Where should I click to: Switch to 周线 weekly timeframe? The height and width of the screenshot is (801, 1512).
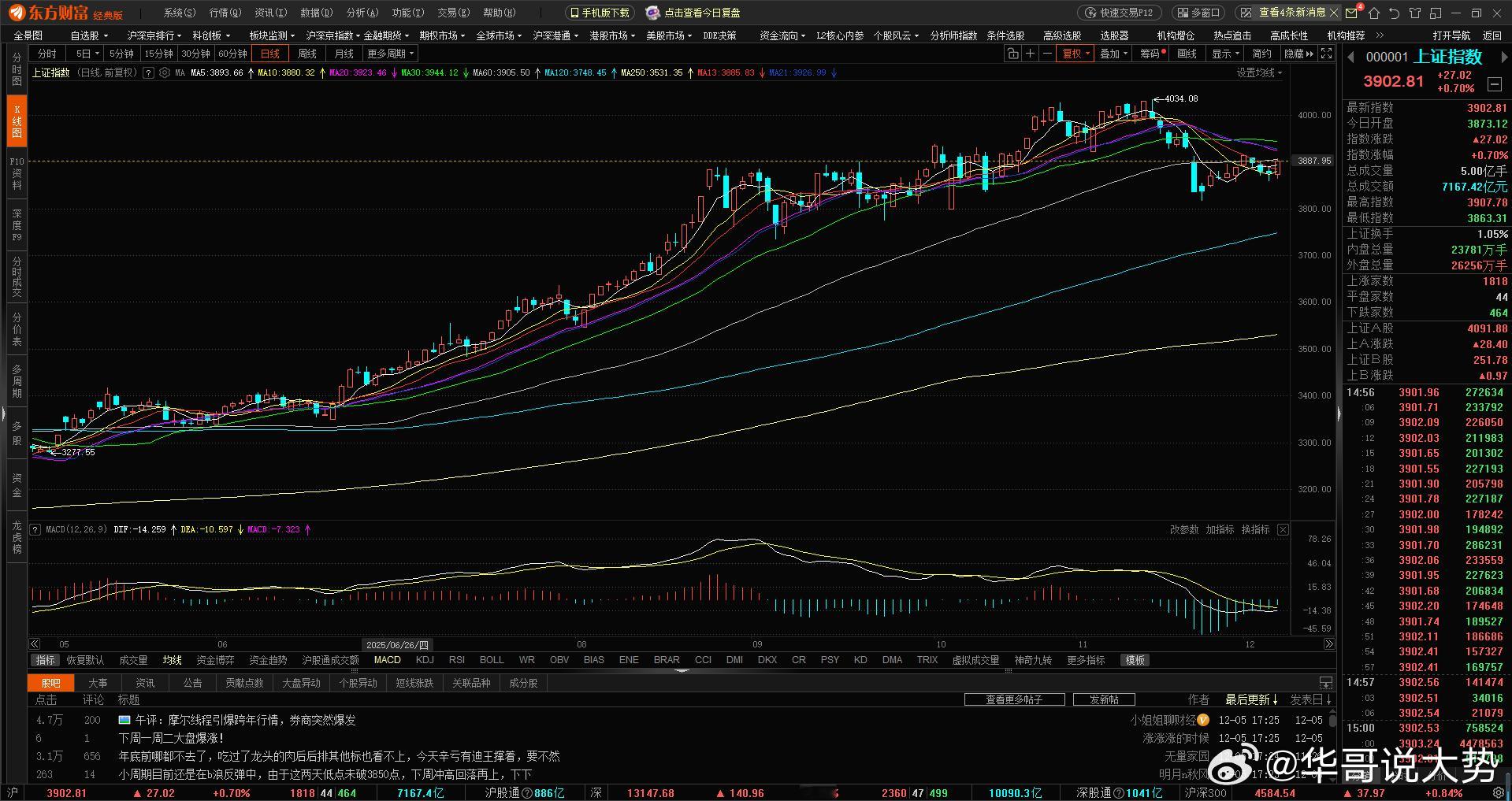point(307,54)
